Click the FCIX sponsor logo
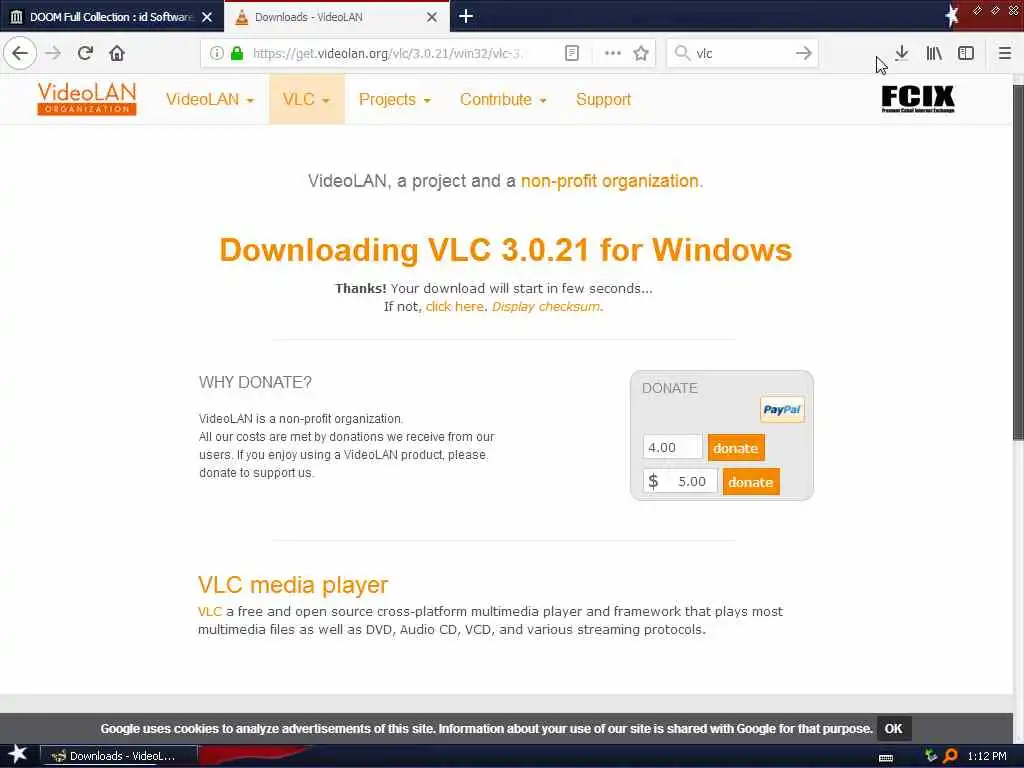Image resolution: width=1024 pixels, height=768 pixels. (x=918, y=99)
